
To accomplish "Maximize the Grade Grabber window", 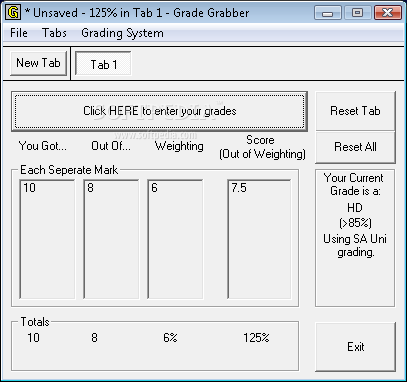I will click(x=358, y=13).
